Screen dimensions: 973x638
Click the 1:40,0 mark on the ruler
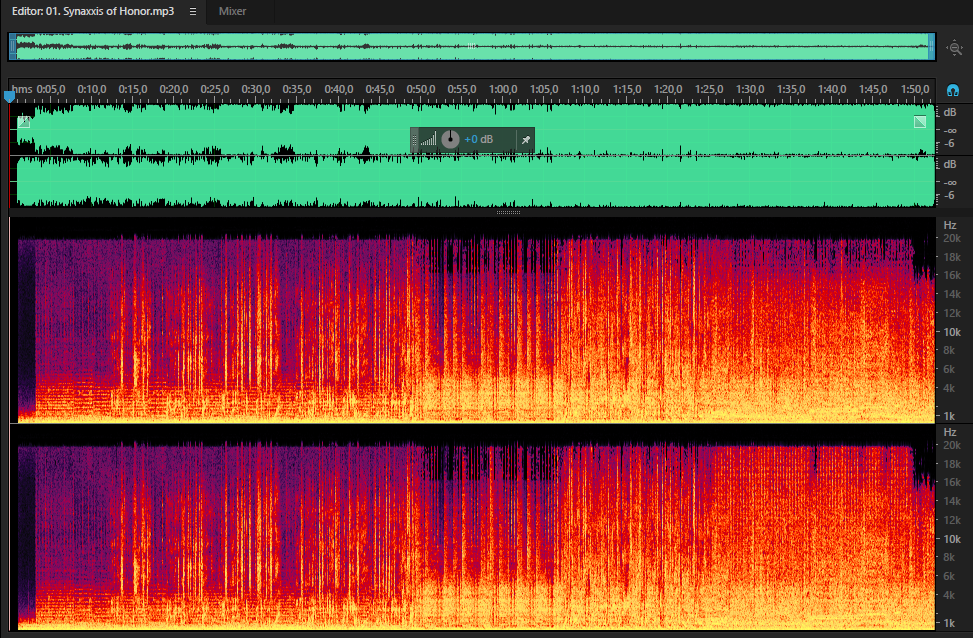point(832,89)
